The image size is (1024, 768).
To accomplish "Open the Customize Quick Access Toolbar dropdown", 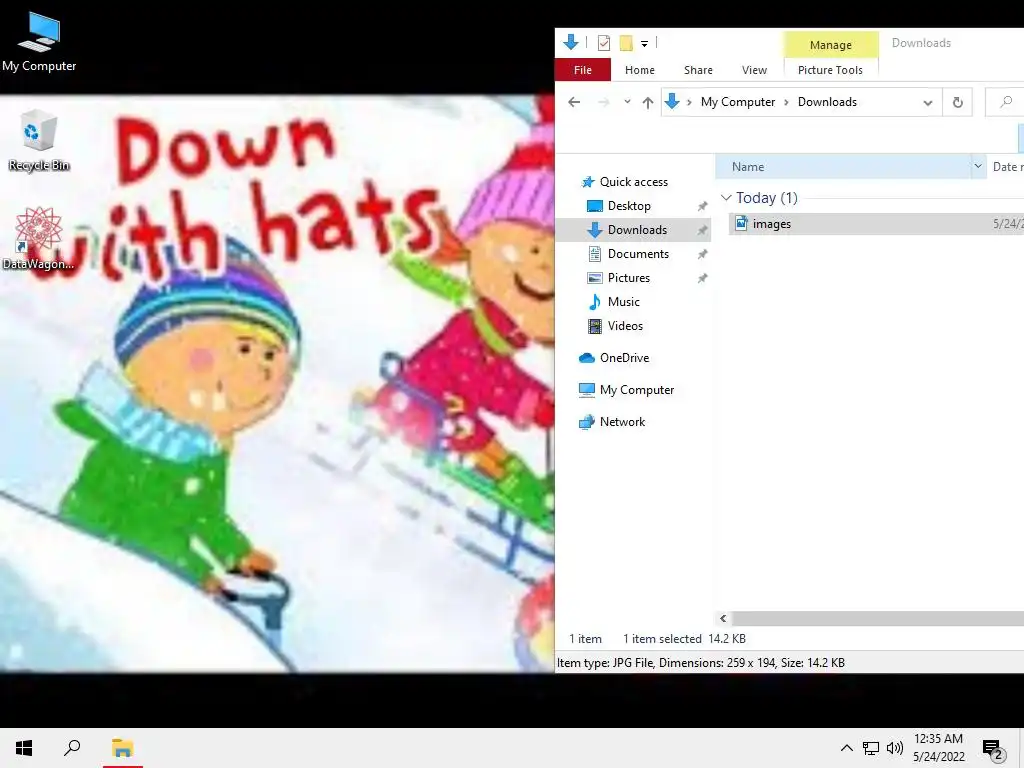I will [x=644, y=44].
